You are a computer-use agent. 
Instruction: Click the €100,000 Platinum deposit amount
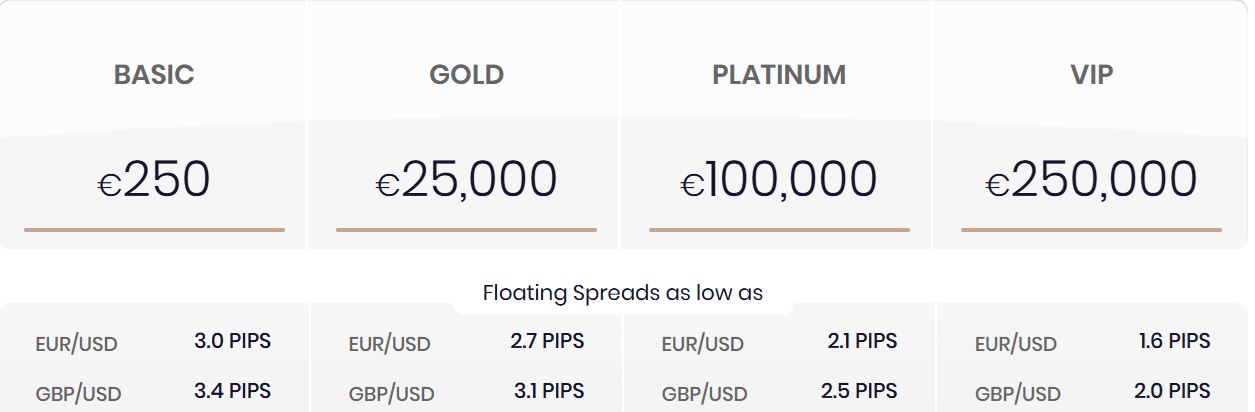coord(779,180)
